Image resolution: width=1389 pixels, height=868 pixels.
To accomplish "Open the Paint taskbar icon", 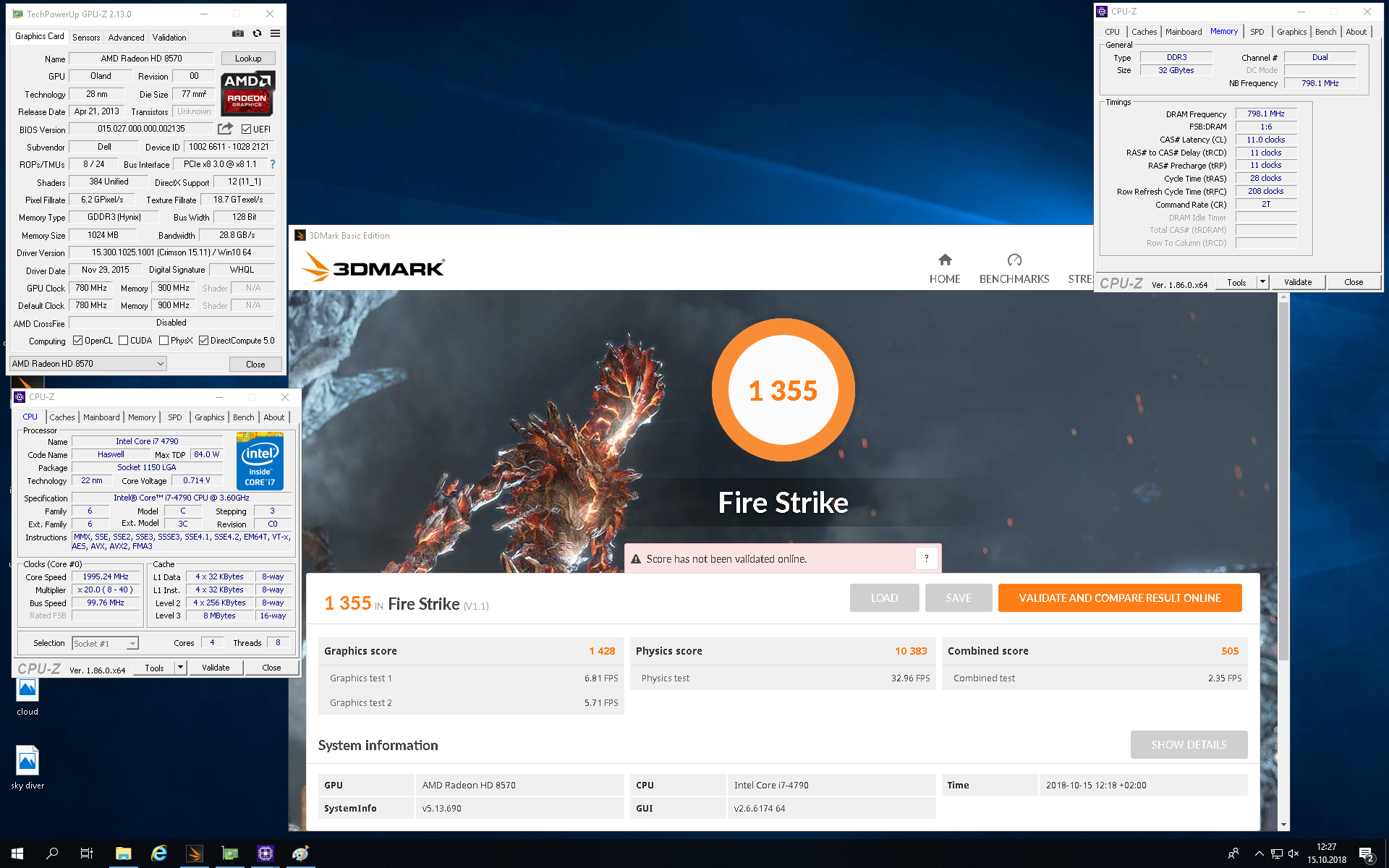I will pos(301,854).
